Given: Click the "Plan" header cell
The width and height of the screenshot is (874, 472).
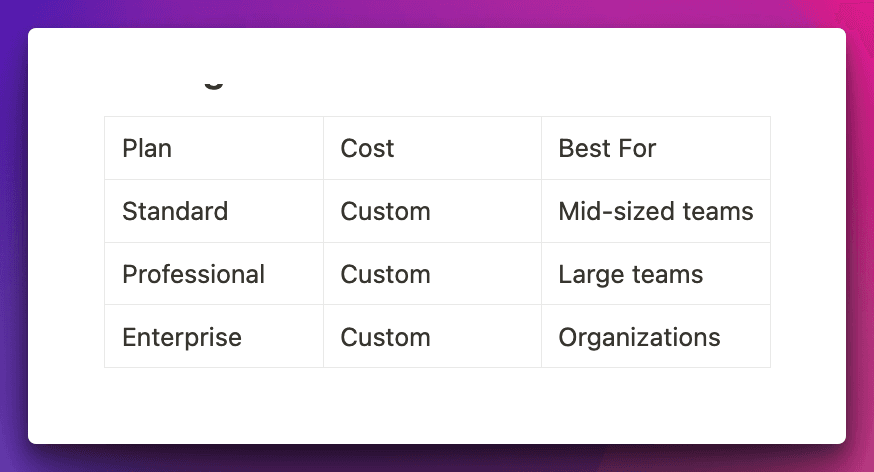Looking at the screenshot, I should click(147, 149).
